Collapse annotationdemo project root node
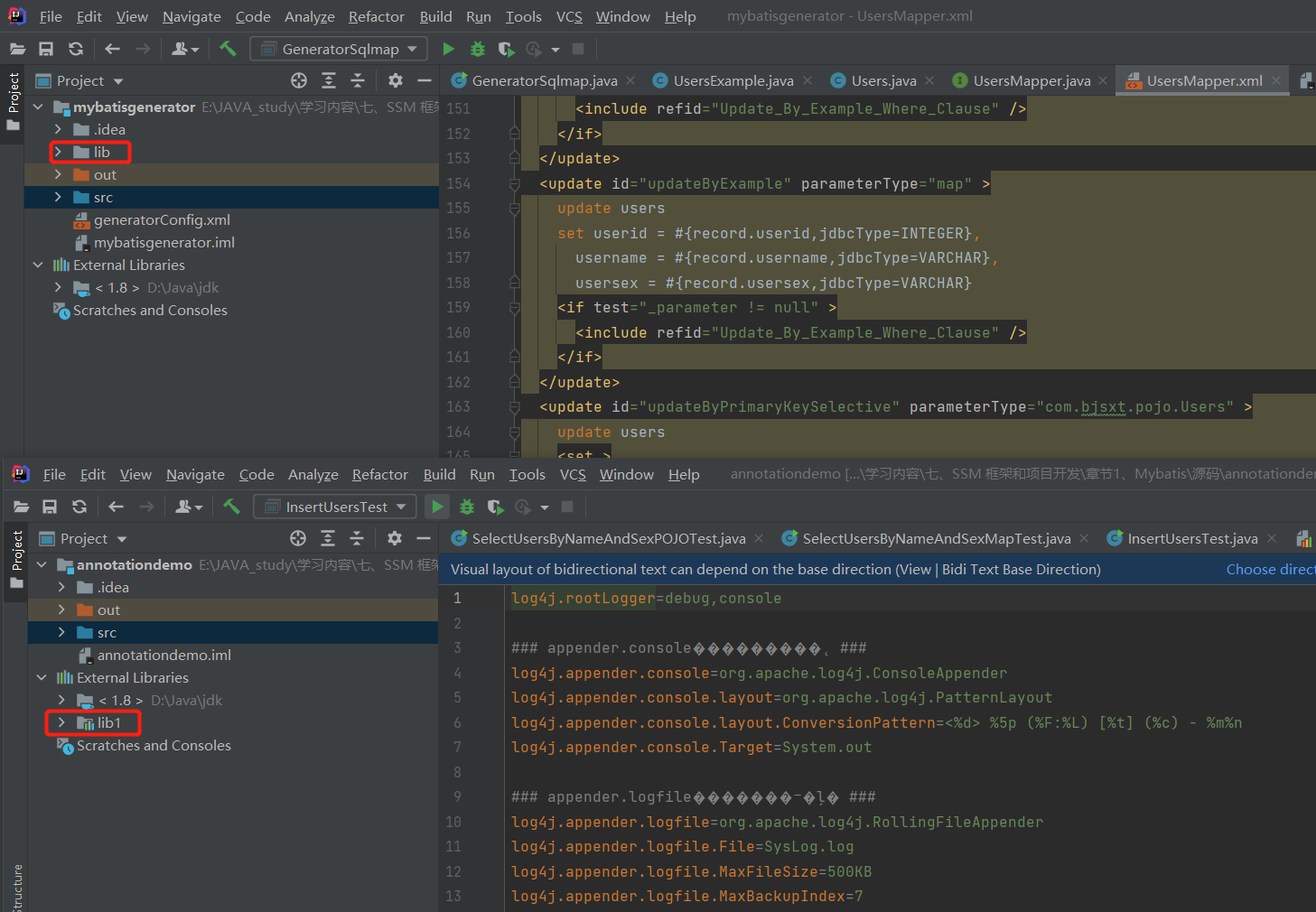 point(42,564)
